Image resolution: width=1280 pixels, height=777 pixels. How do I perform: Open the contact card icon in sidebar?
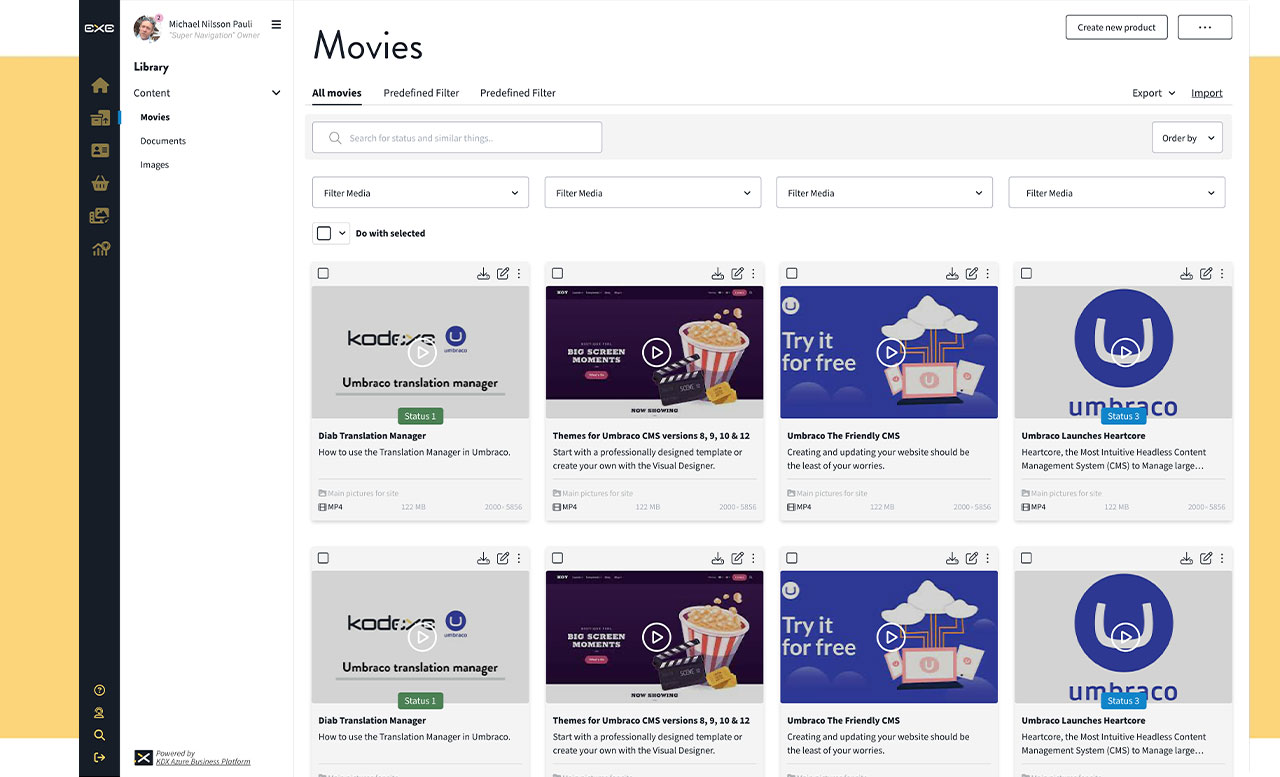100,151
